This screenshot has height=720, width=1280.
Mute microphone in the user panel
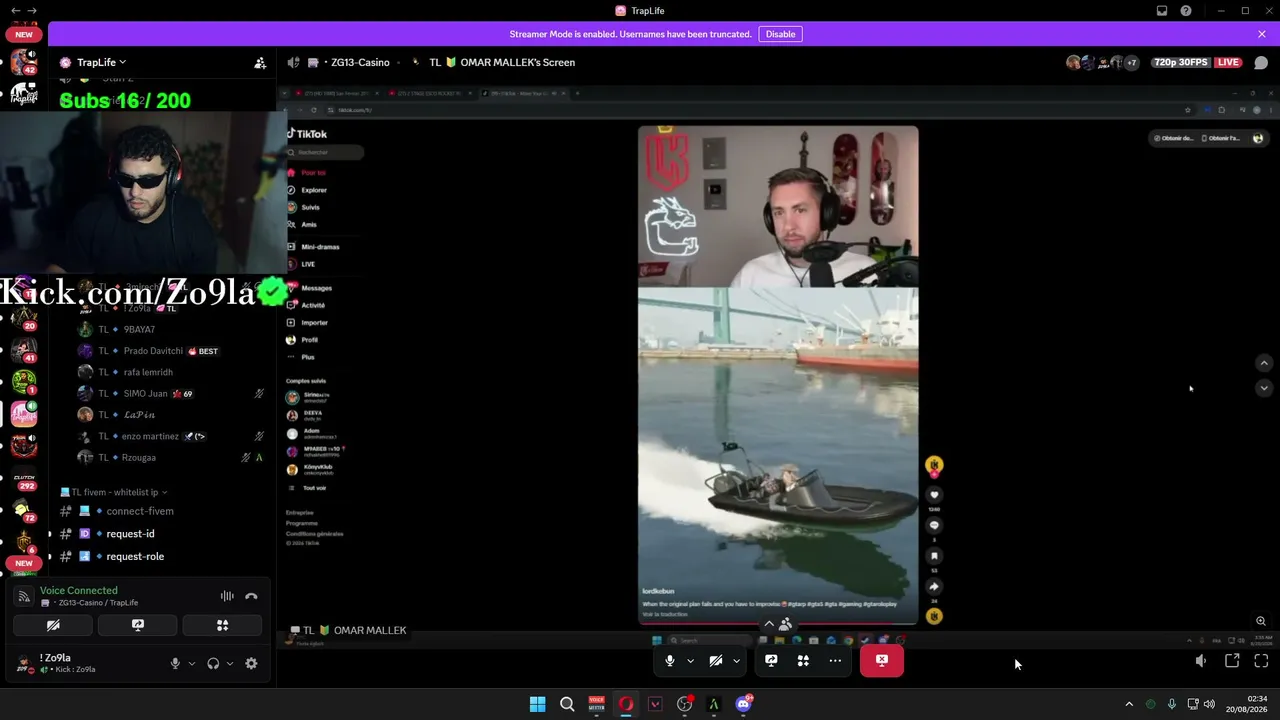click(x=175, y=663)
